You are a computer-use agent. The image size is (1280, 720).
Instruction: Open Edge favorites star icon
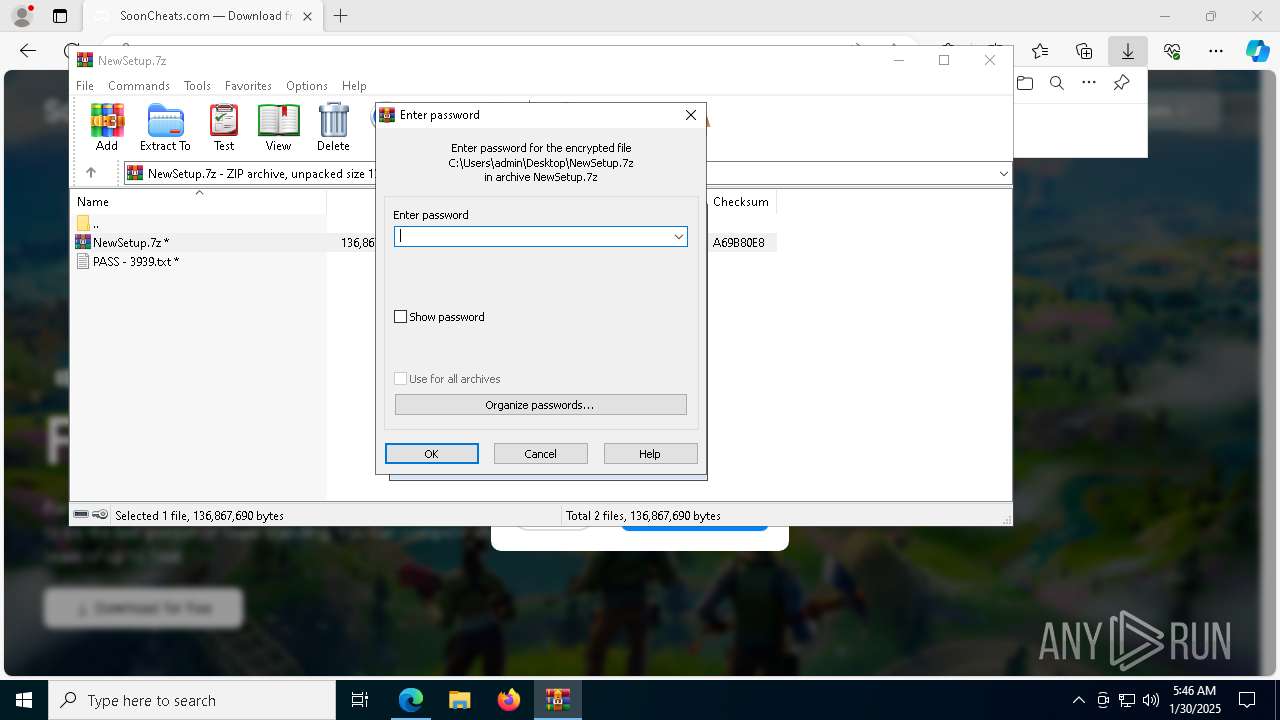[x=1040, y=51]
